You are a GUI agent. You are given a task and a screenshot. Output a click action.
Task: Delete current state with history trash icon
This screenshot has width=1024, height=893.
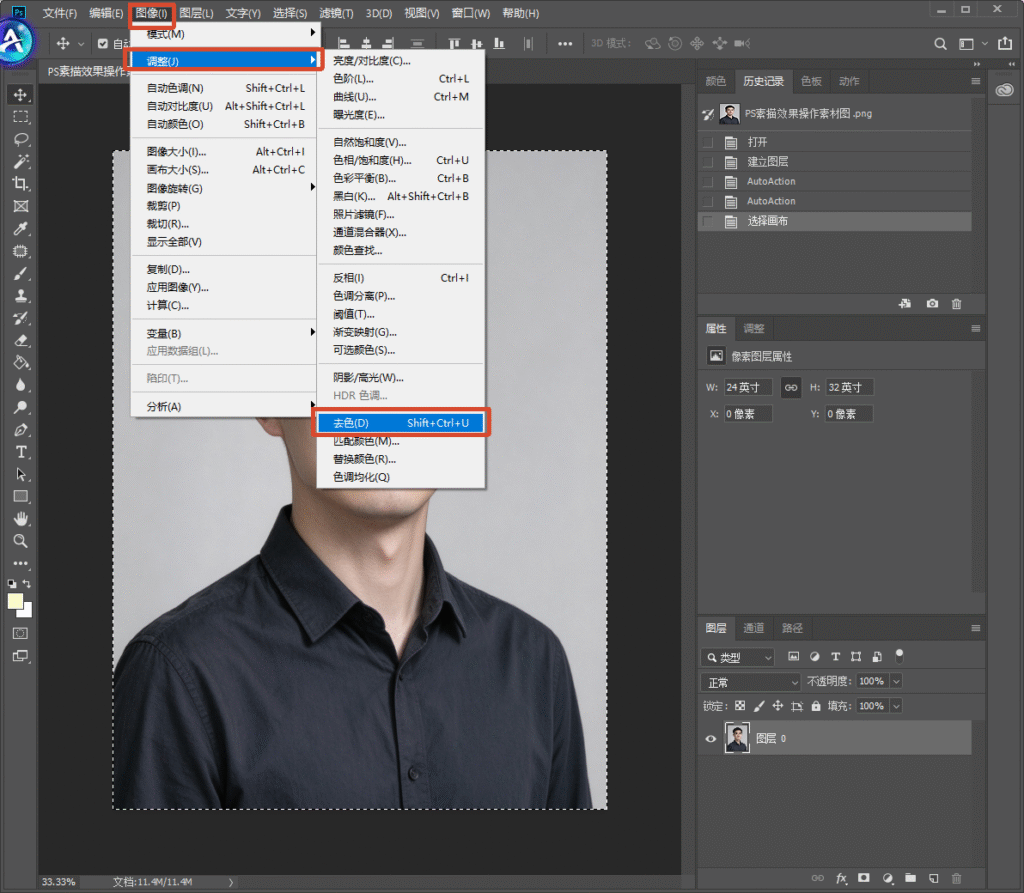[957, 304]
